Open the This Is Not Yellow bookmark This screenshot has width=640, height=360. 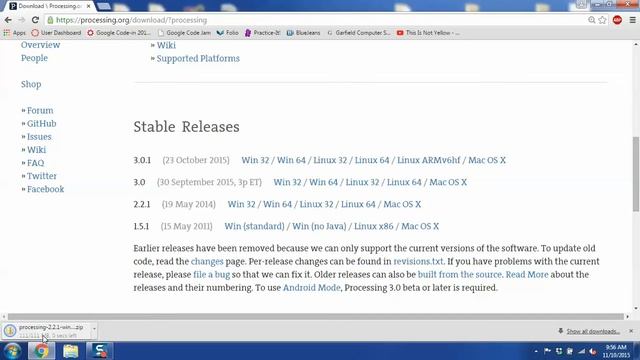click(x=428, y=33)
